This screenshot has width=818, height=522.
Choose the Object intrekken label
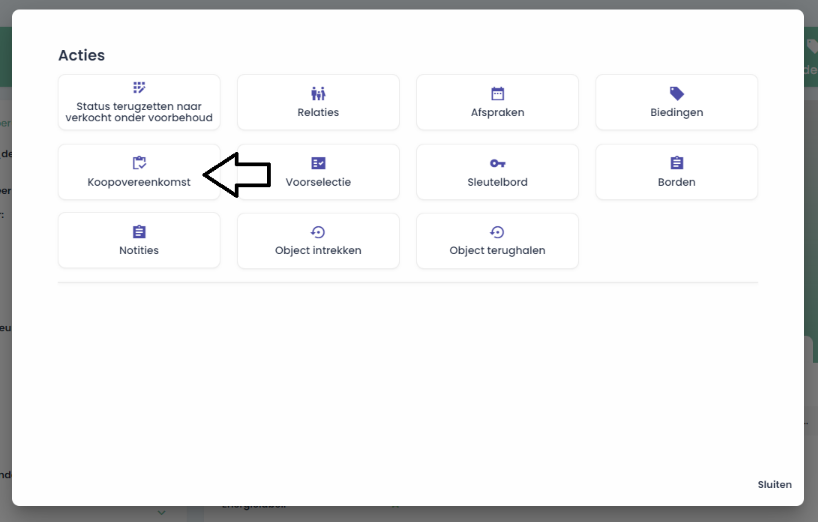point(318,251)
